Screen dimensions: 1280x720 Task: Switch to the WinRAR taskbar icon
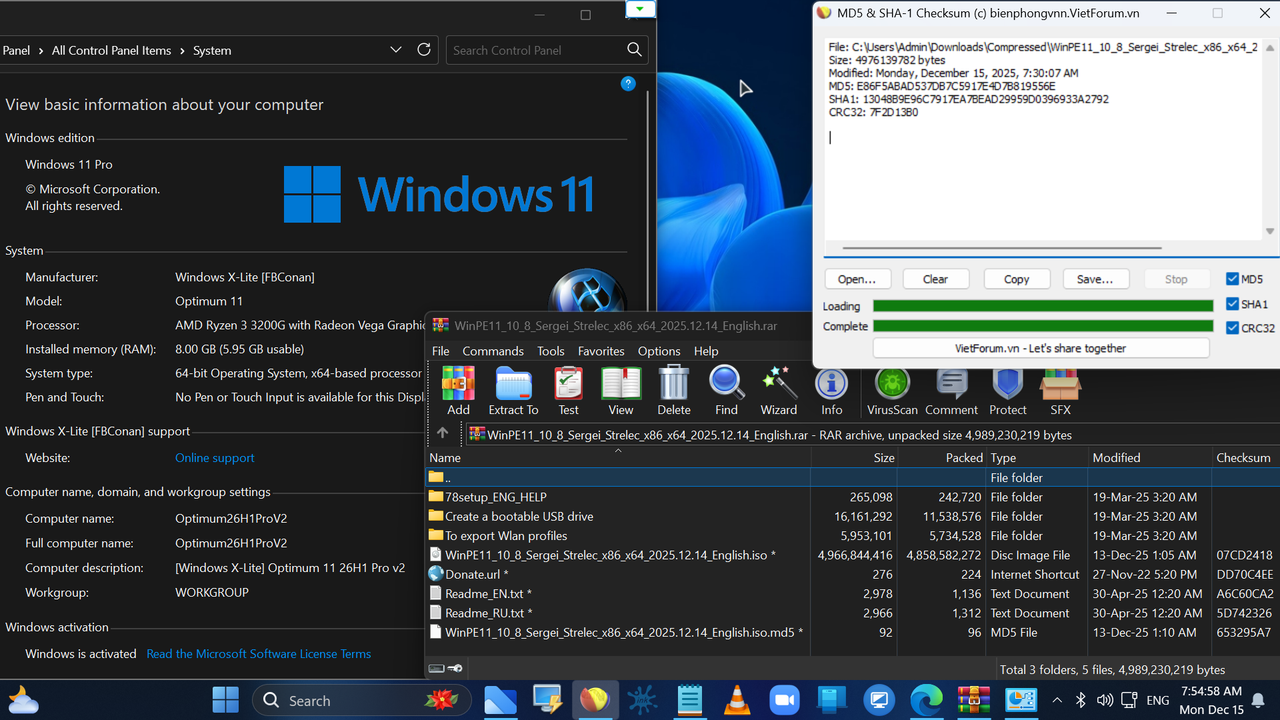click(x=973, y=700)
